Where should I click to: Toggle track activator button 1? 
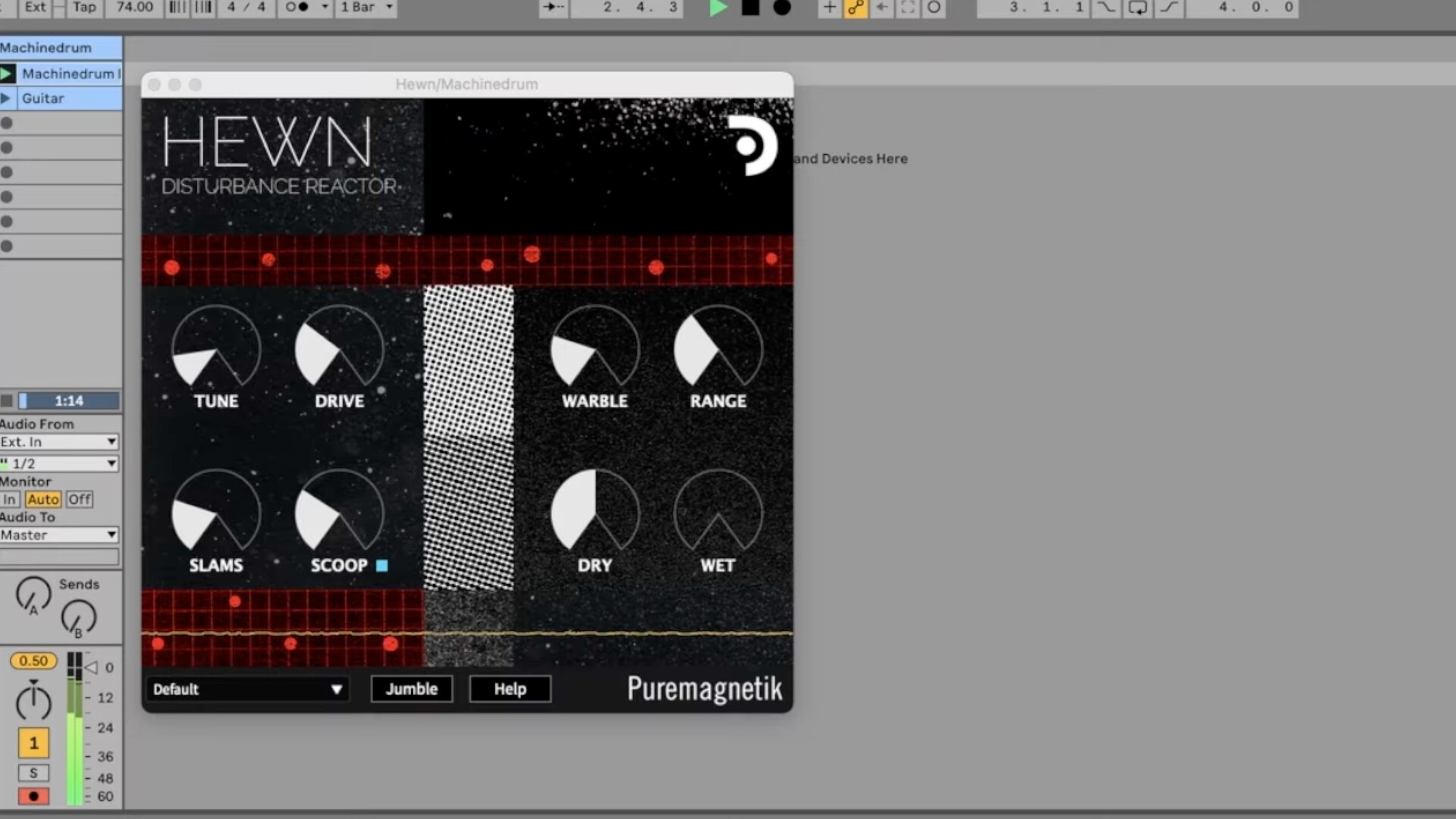point(33,743)
